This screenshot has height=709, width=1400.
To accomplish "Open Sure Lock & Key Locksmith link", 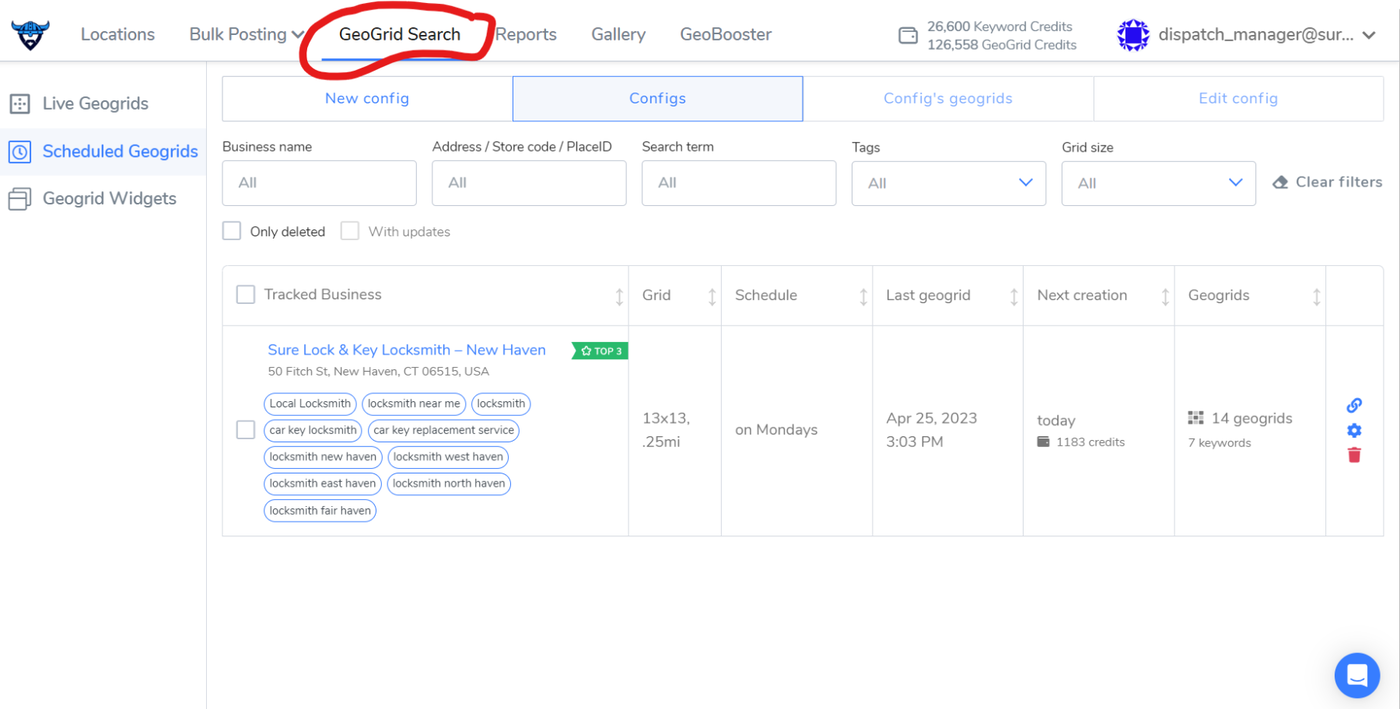I will tap(407, 350).
